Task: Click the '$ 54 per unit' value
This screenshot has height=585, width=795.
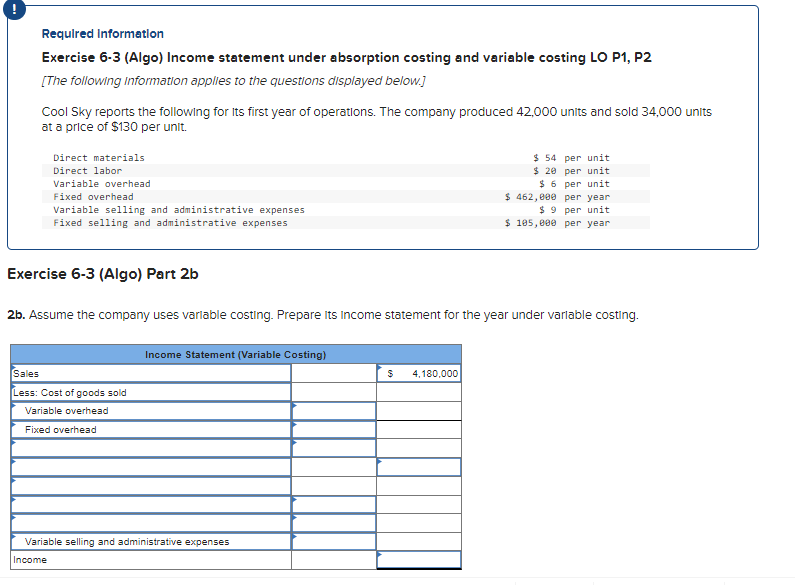Action: [571, 158]
